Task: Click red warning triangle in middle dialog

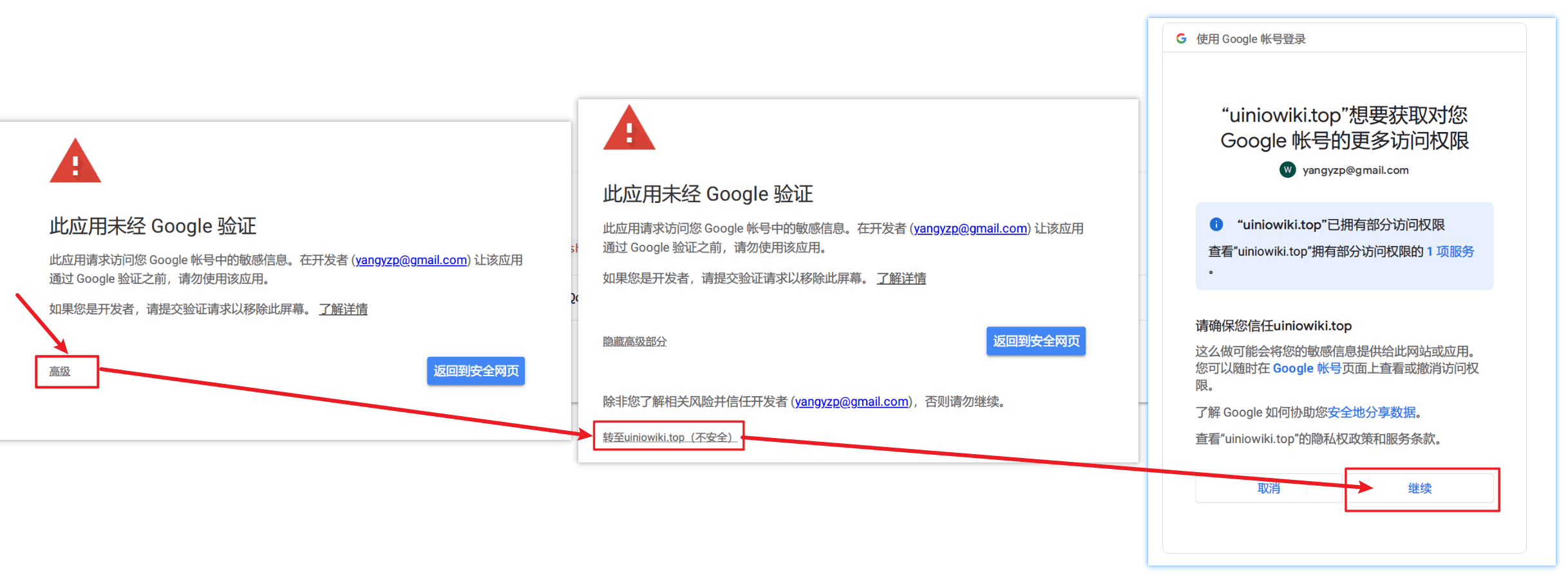Action: 629,128
